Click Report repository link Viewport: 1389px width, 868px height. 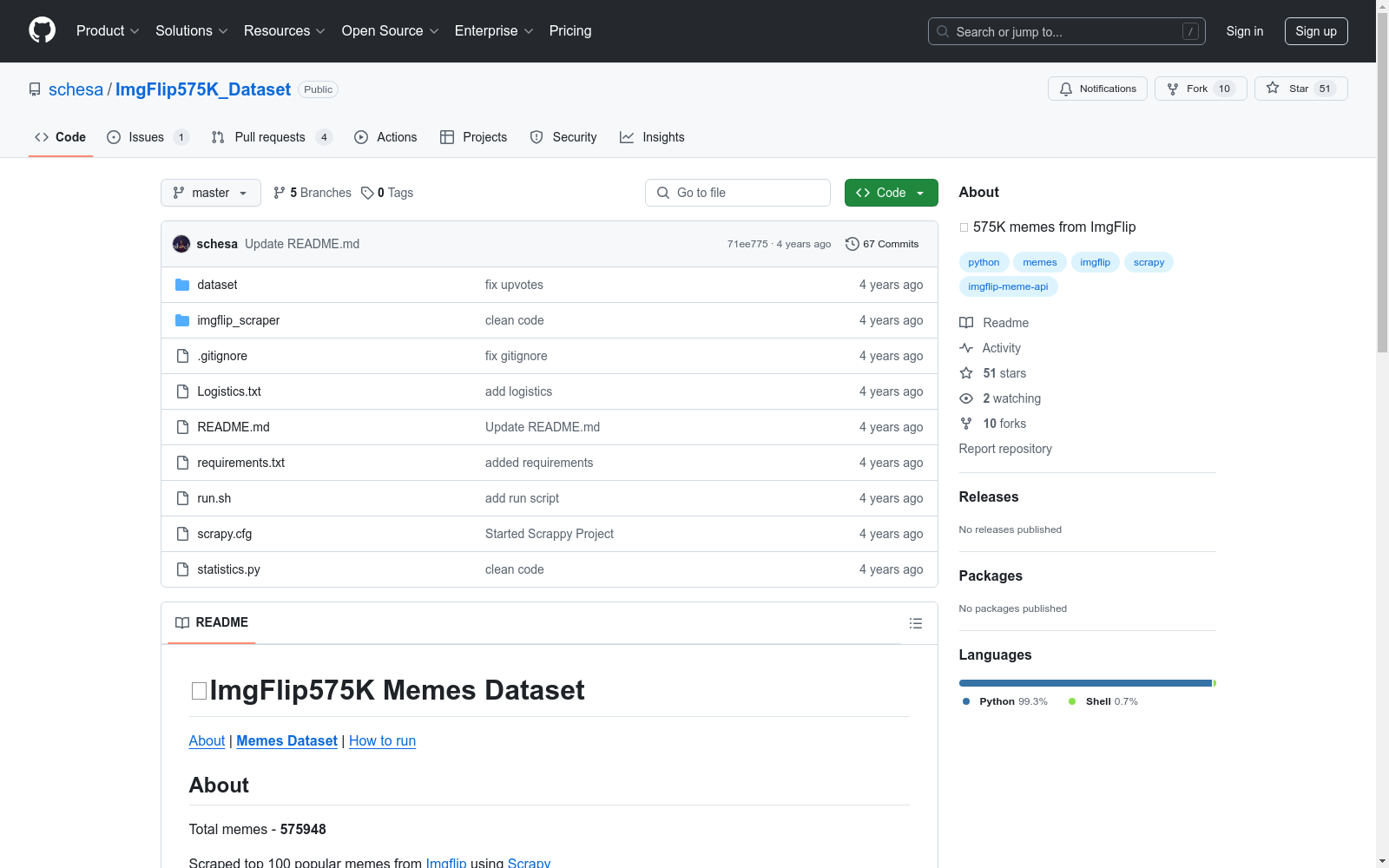tap(1005, 449)
